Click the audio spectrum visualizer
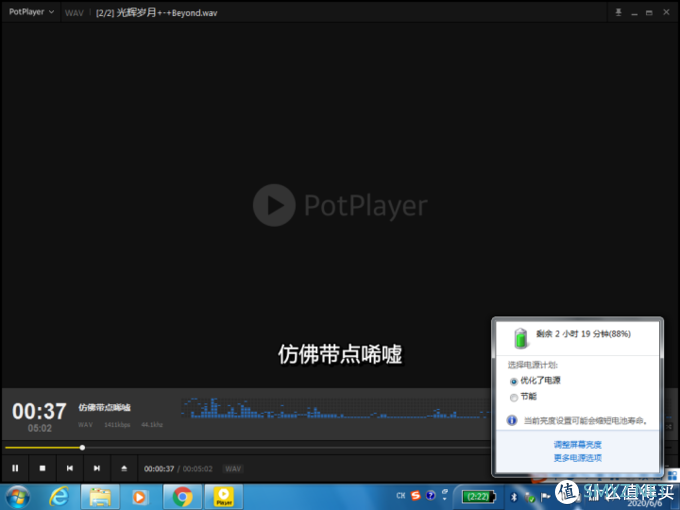Image resolution: width=680 pixels, height=510 pixels. pyautogui.click(x=336, y=408)
